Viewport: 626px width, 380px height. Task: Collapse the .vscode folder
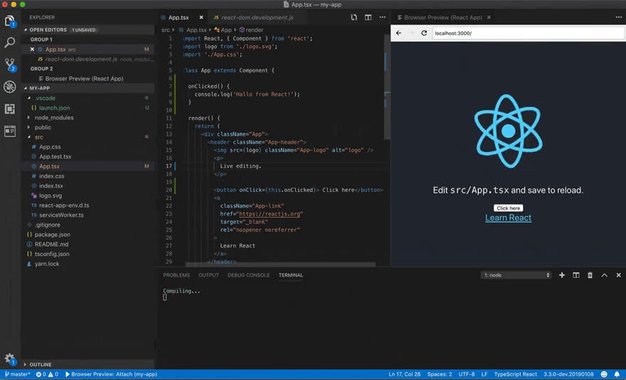[29, 98]
